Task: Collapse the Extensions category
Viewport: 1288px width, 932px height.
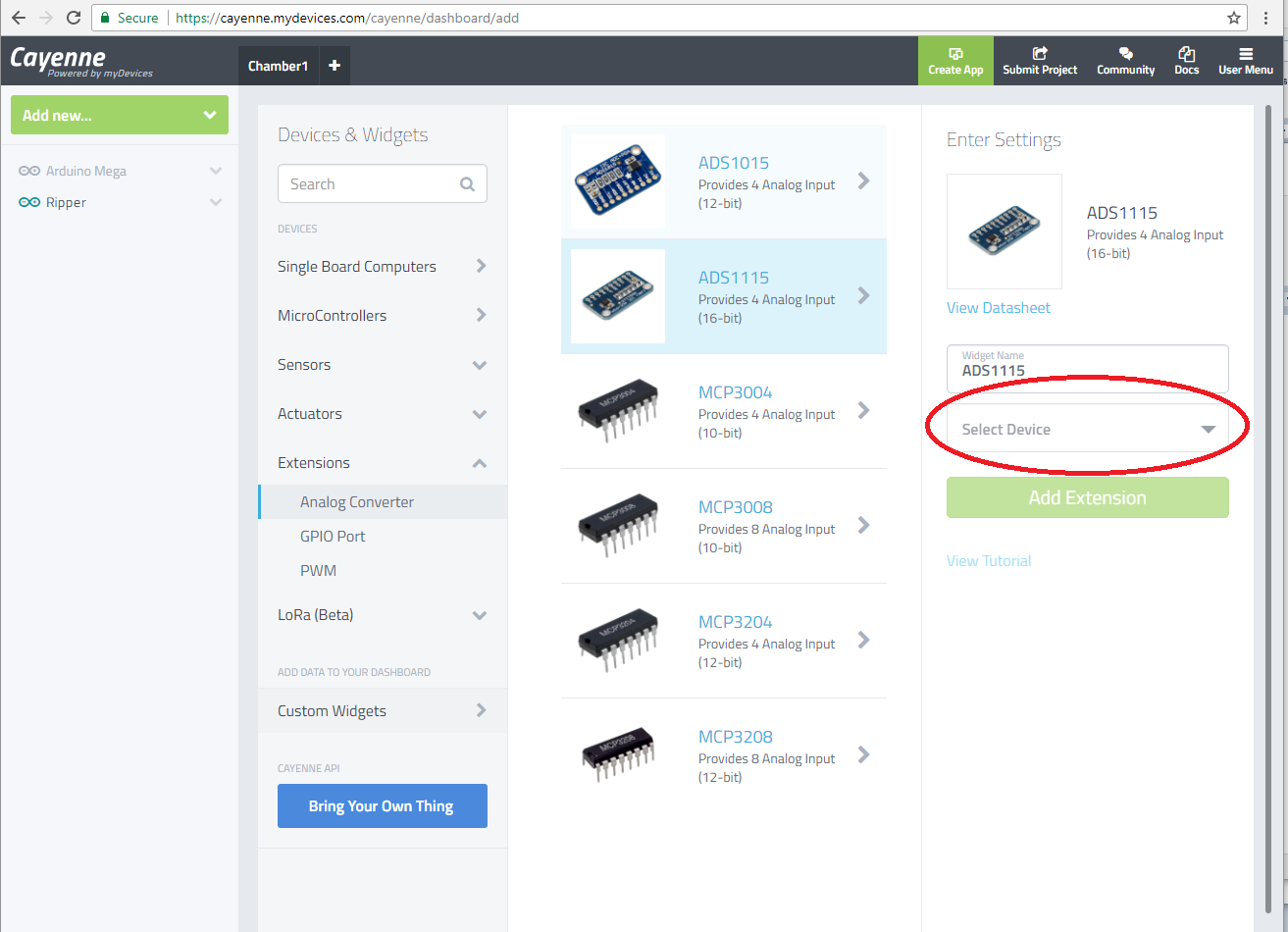Action: point(383,462)
